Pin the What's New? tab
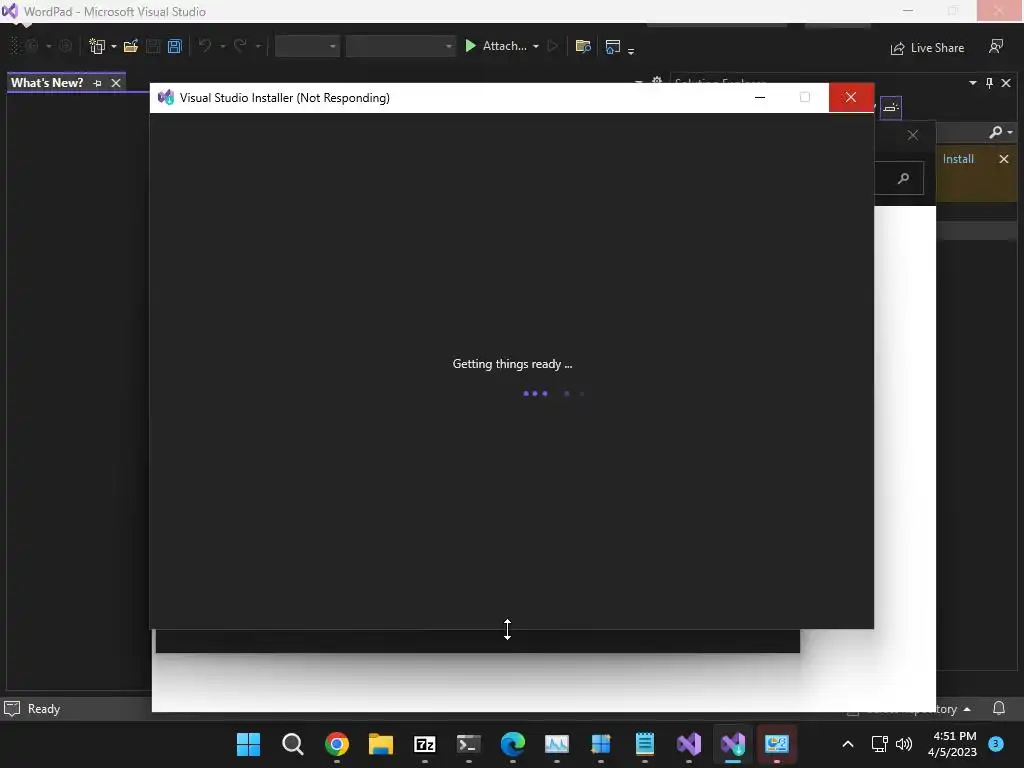The image size is (1024, 768). pyautogui.click(x=97, y=83)
